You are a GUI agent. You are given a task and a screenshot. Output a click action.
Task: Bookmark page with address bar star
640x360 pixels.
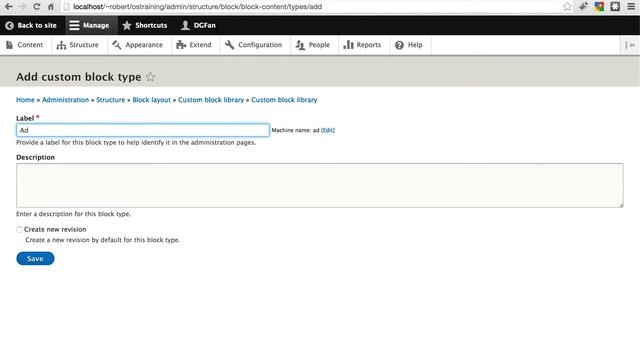567,7
